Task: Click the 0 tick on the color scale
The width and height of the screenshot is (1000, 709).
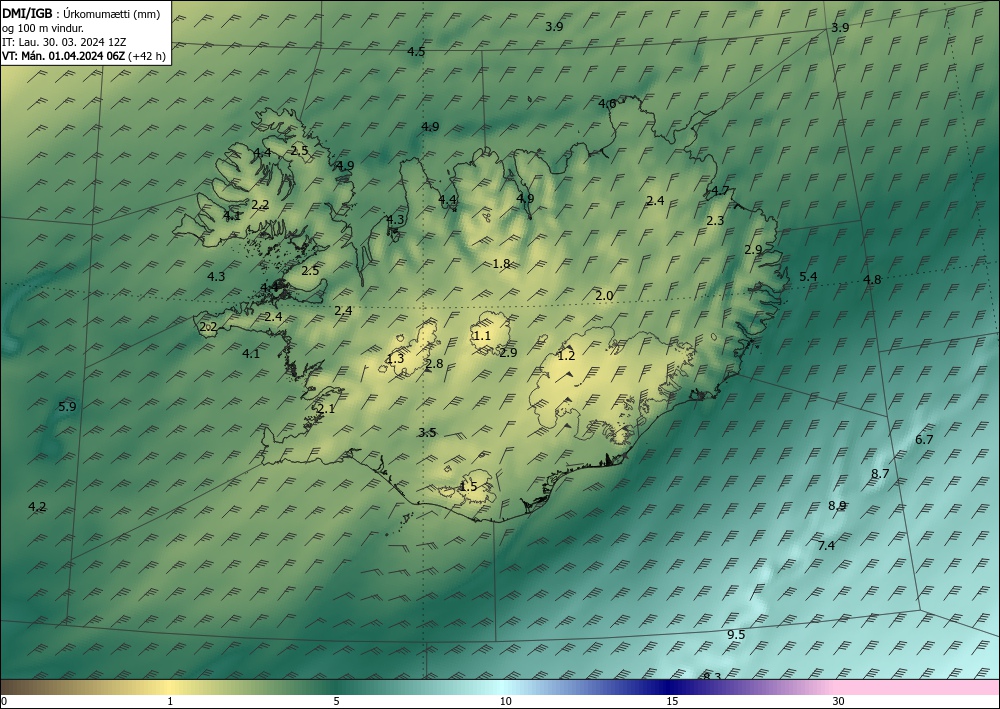Action: 4,701
